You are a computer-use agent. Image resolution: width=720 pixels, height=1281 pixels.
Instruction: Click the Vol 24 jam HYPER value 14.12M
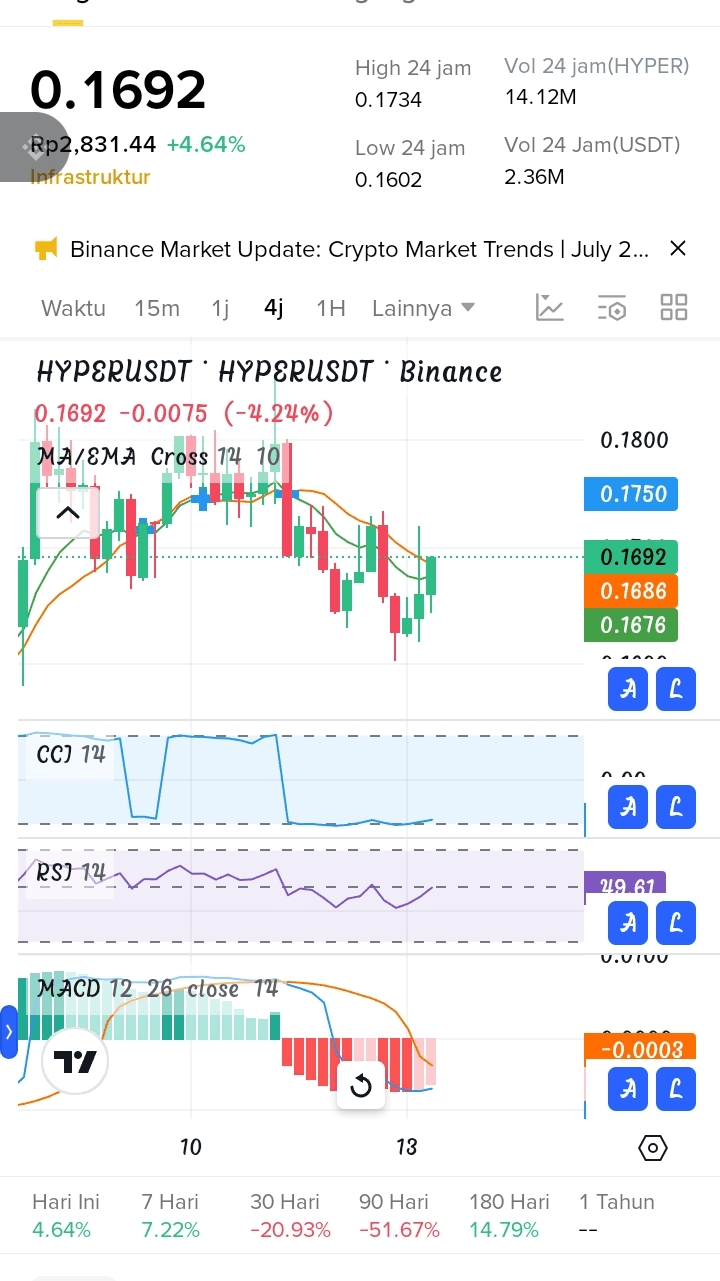(x=541, y=97)
